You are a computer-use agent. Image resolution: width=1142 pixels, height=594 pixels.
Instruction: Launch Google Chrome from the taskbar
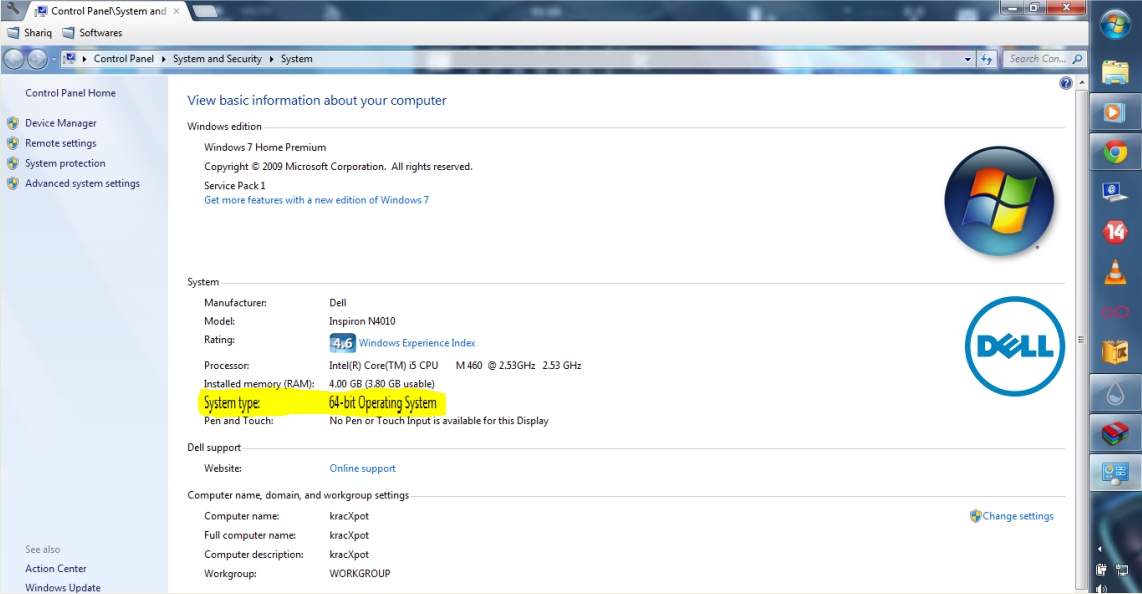(x=1115, y=152)
